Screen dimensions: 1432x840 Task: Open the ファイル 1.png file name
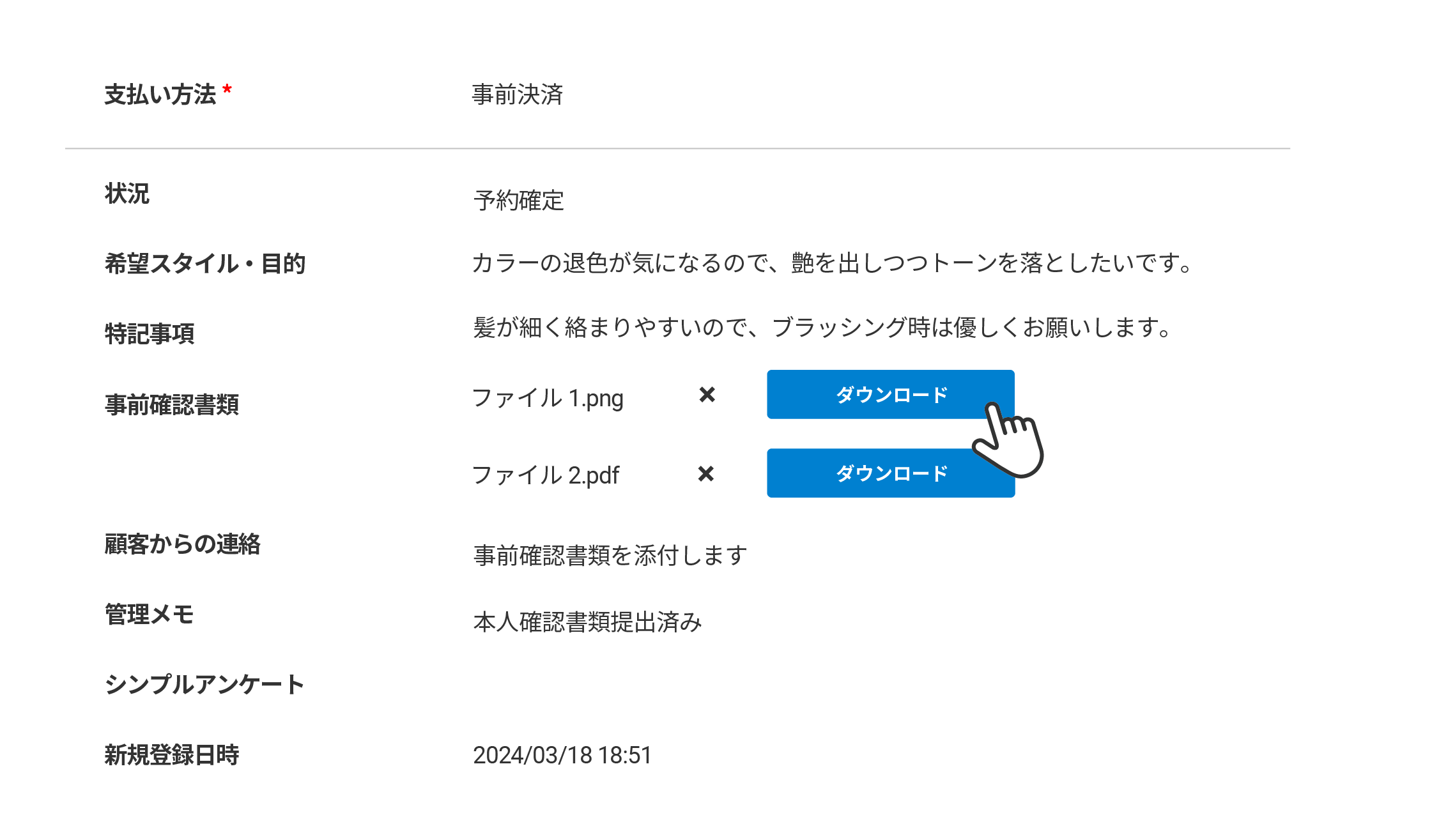point(547,398)
